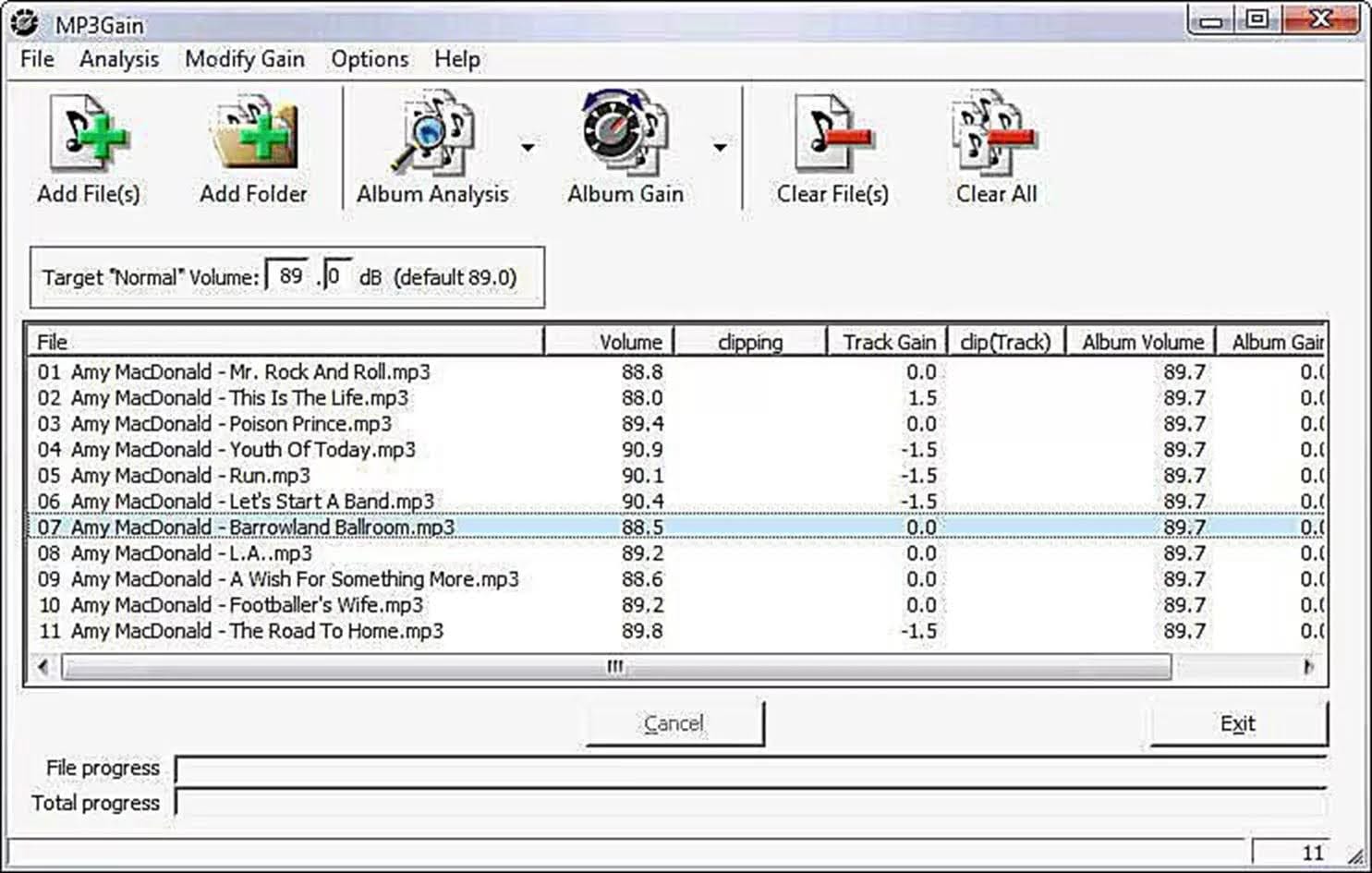Viewport: 1372px width, 873px height.
Task: Select row 07 Barrowland Ballroom.mp3
Action: point(676,527)
